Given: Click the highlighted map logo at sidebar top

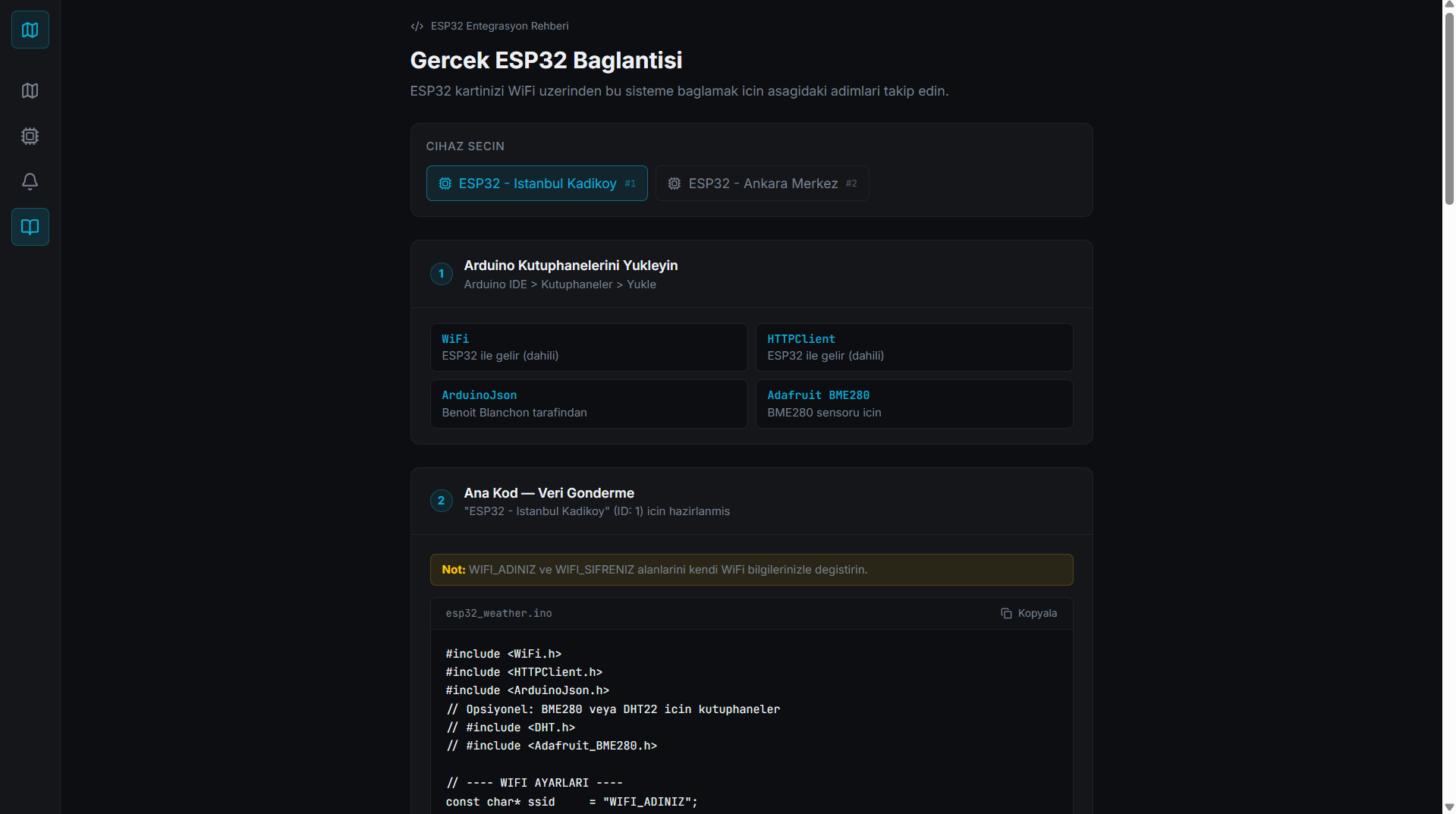Looking at the screenshot, I should [30, 30].
